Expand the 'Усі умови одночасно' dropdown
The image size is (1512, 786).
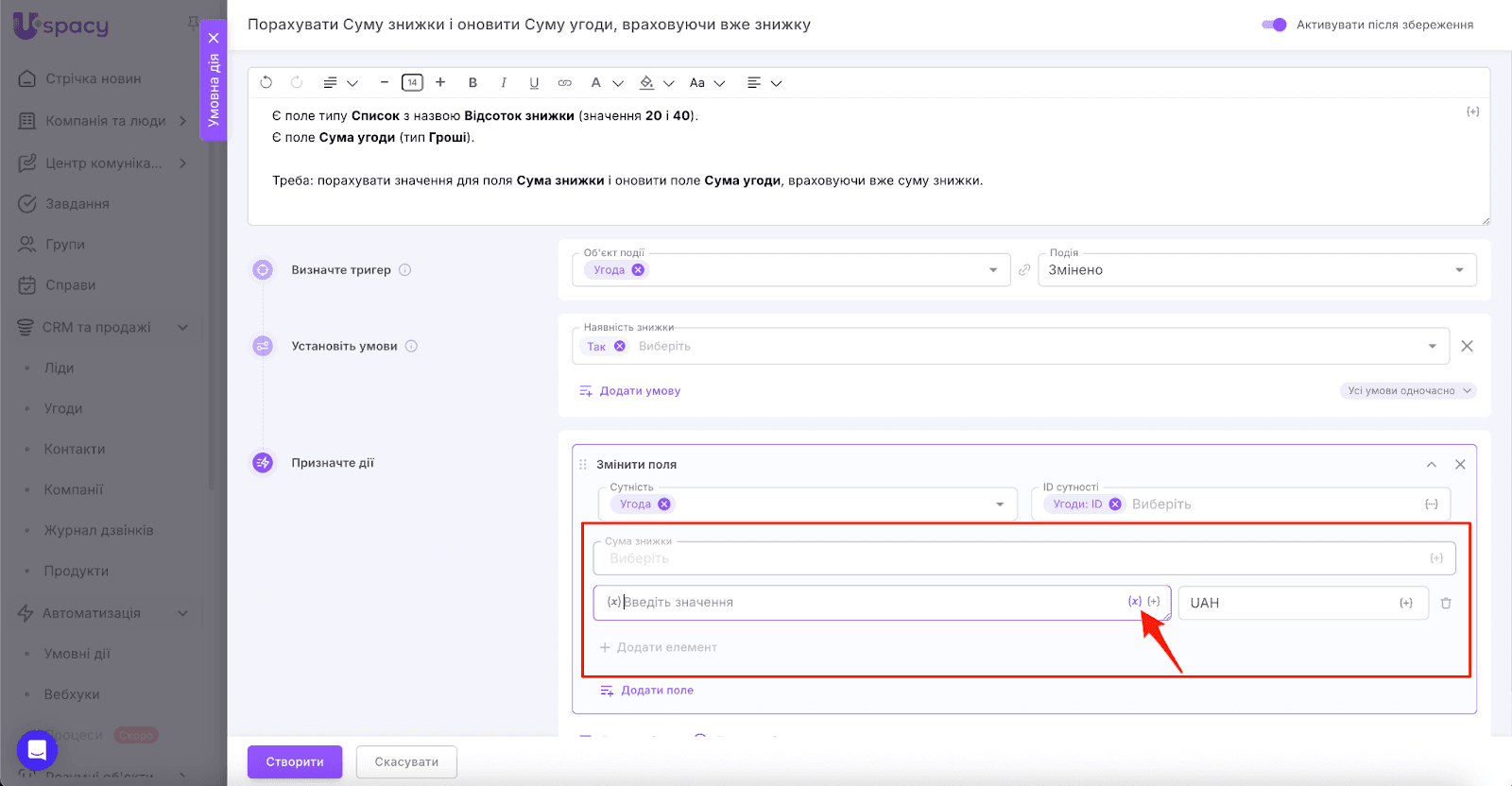click(1408, 391)
